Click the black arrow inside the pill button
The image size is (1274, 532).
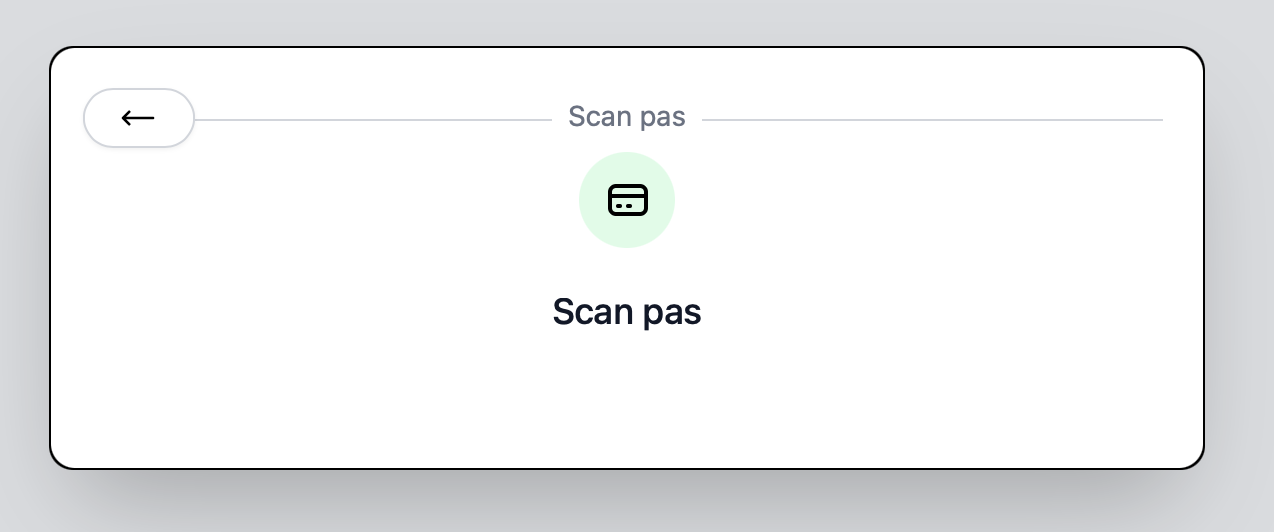tap(138, 118)
